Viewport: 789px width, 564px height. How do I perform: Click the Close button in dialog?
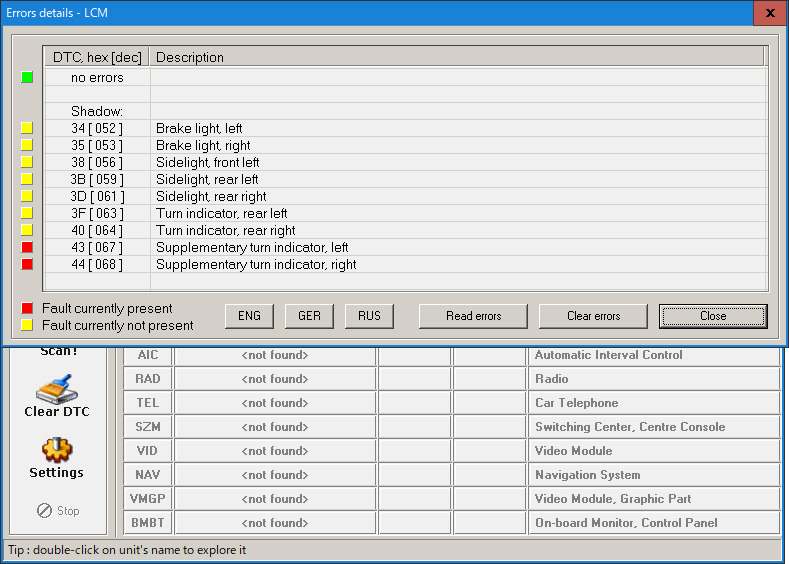pos(713,316)
